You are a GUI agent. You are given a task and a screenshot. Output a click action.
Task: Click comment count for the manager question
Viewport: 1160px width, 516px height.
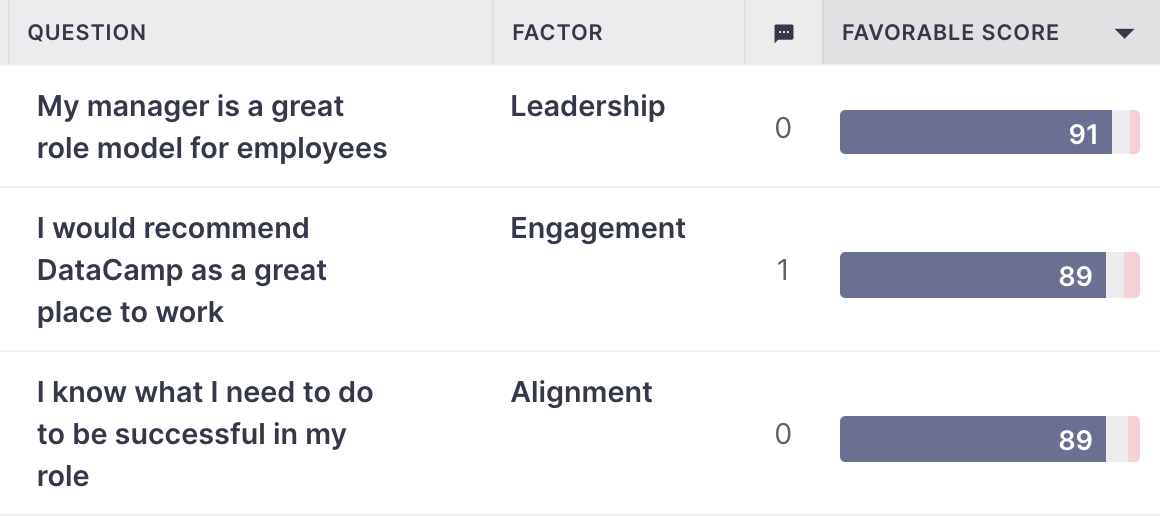(783, 129)
